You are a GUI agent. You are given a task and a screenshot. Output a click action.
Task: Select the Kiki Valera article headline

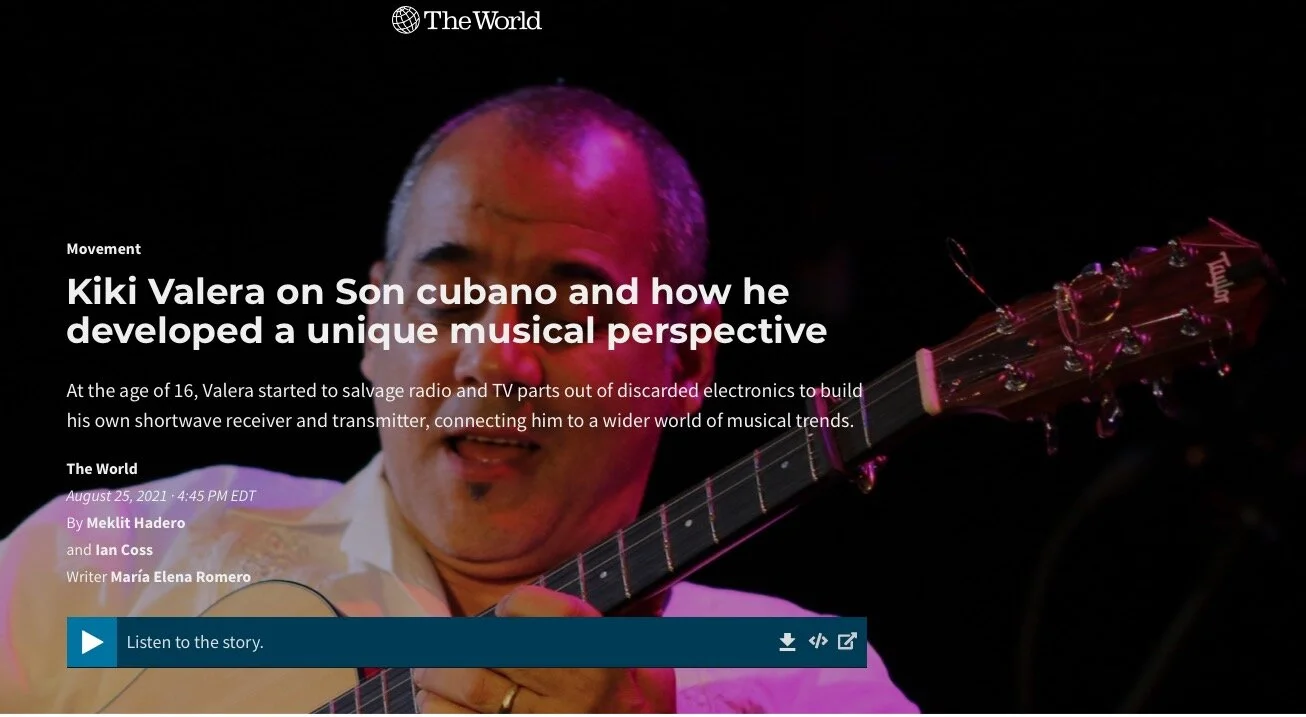point(447,311)
